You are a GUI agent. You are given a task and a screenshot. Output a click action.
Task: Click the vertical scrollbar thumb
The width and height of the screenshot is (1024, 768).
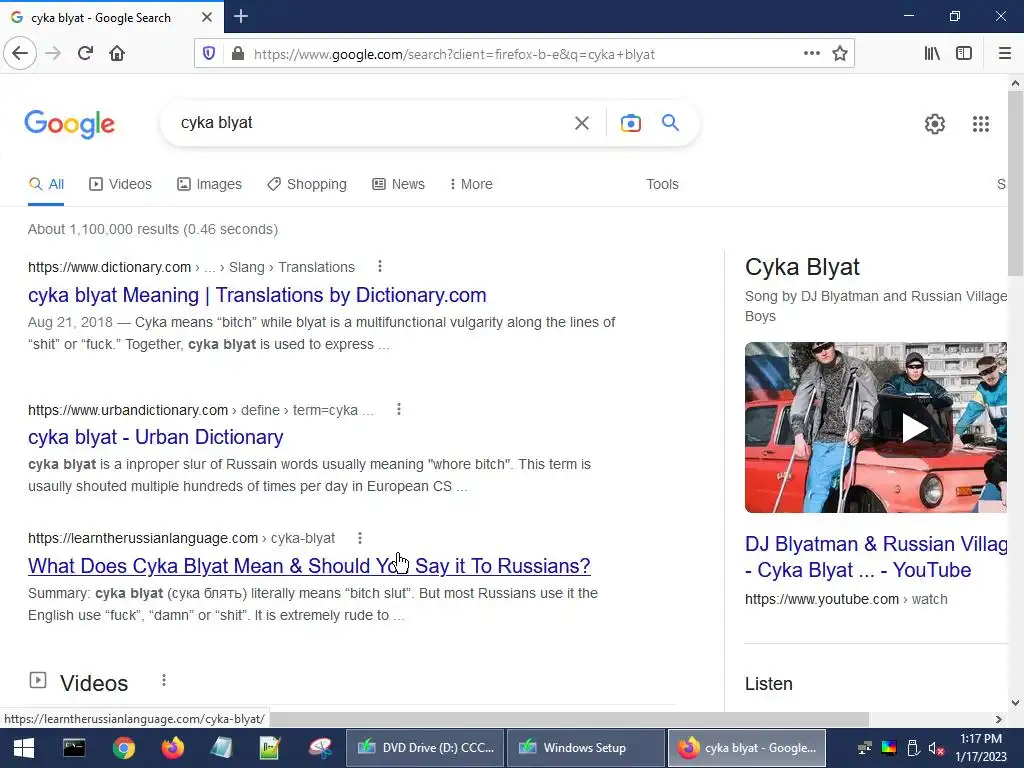point(1015,183)
